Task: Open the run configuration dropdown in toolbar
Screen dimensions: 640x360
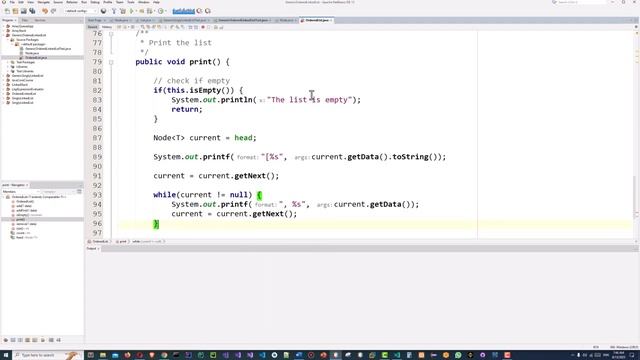Action: tap(81, 11)
